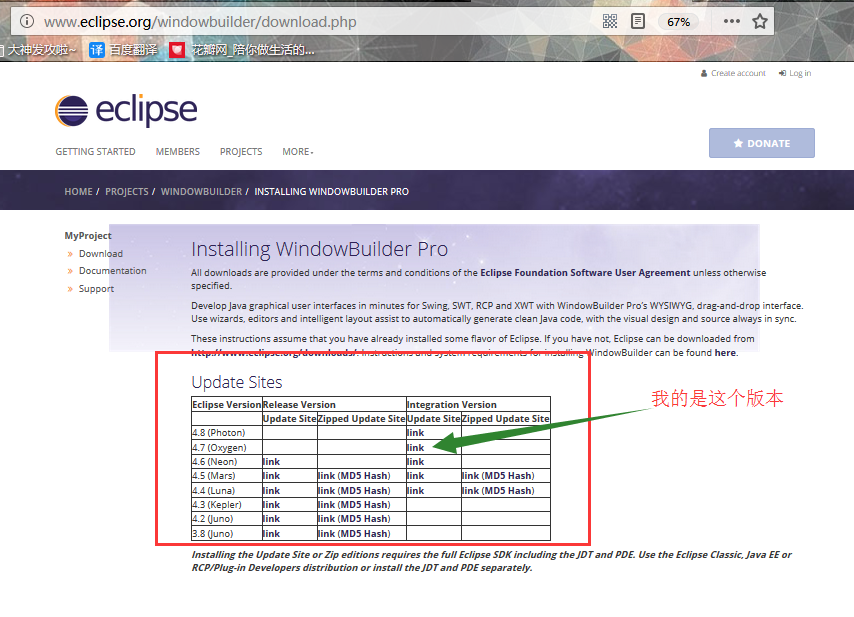Click the 'Eclipse Version' table header
Screen dimensions: 854x617
coord(227,405)
